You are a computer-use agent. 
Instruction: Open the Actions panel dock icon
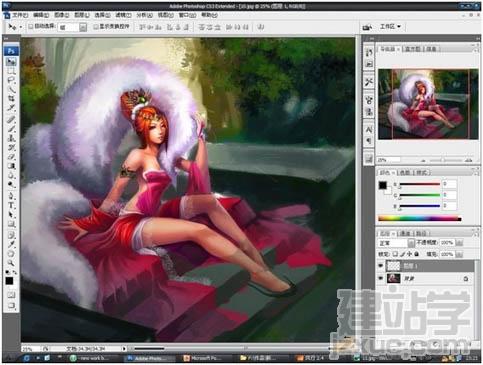(x=369, y=64)
